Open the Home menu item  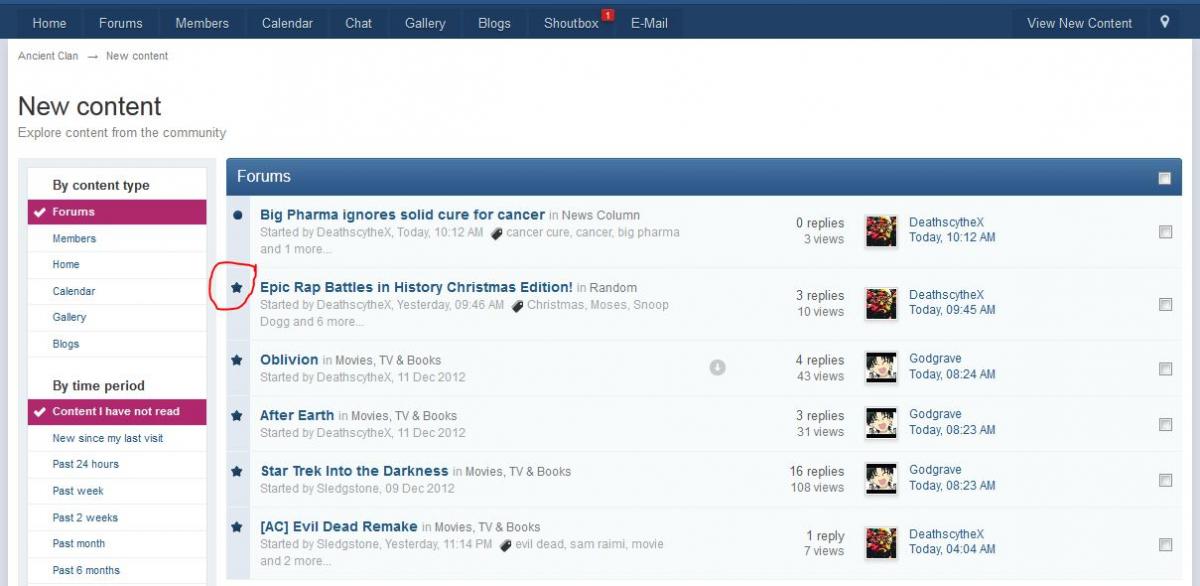tap(49, 23)
